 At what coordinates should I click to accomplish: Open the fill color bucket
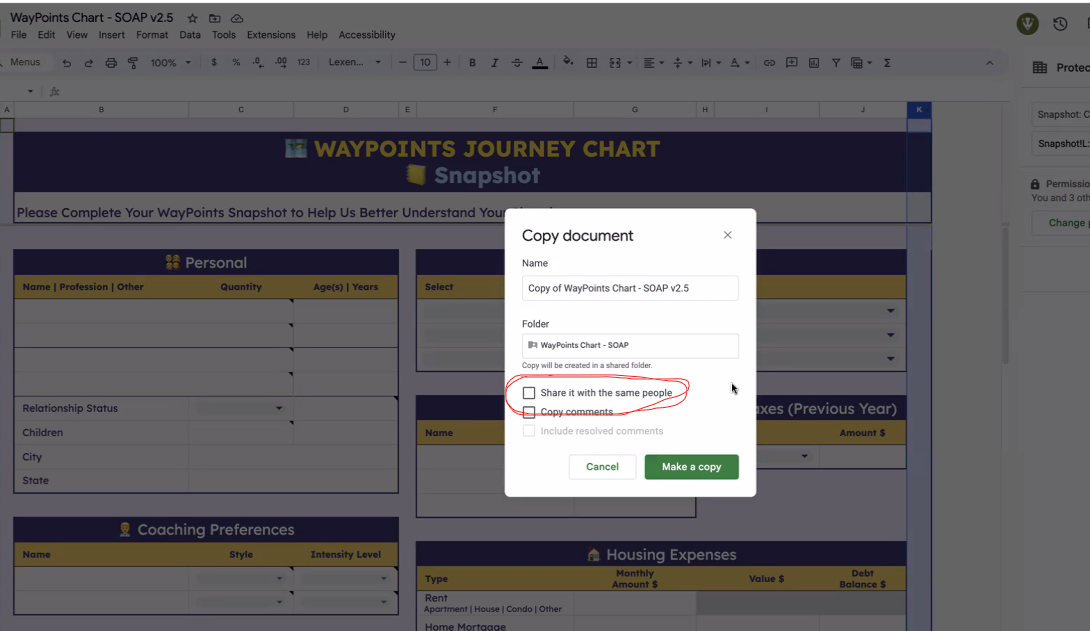(x=568, y=62)
